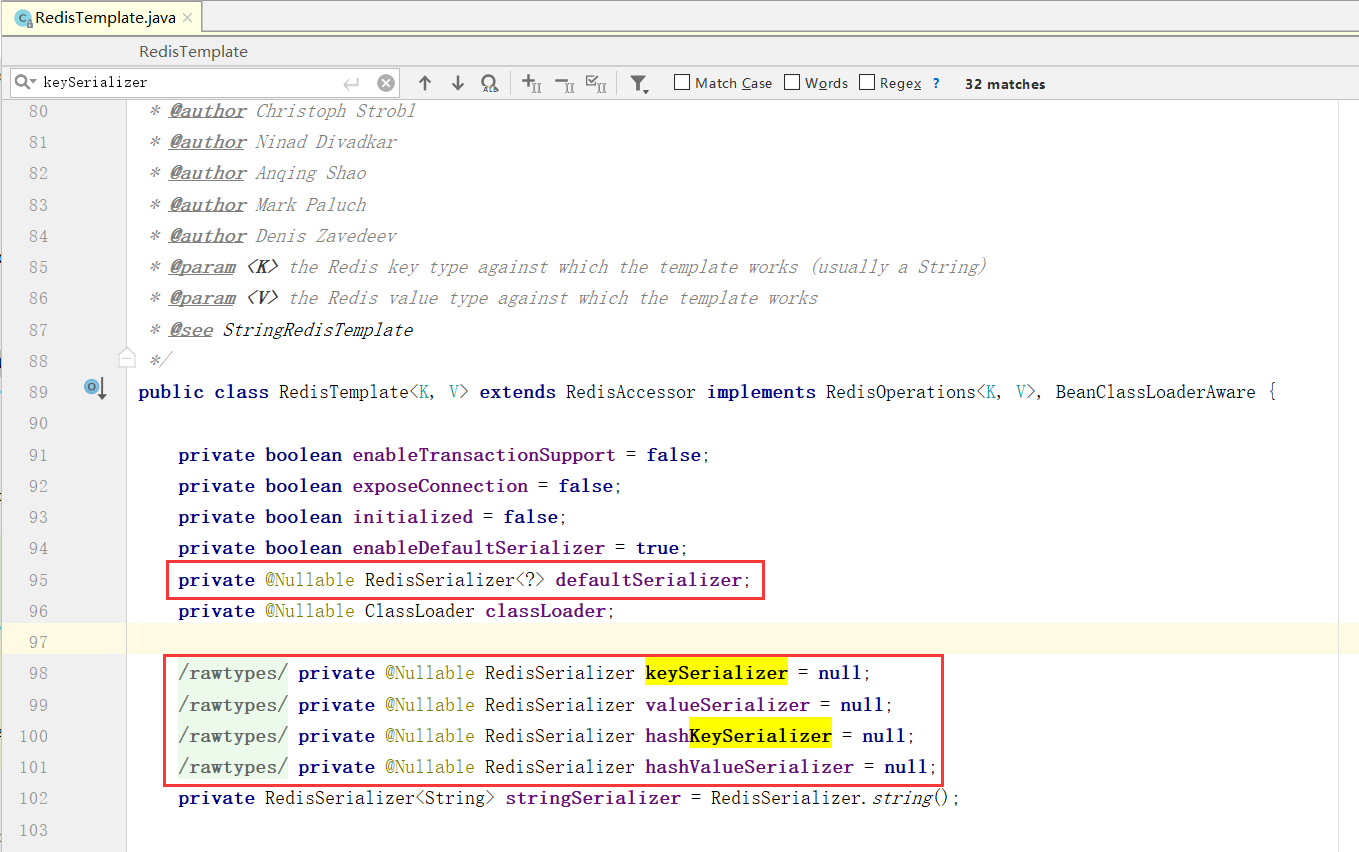Open the search filter options dropdown
The width and height of the screenshot is (1359, 852).
pos(639,83)
